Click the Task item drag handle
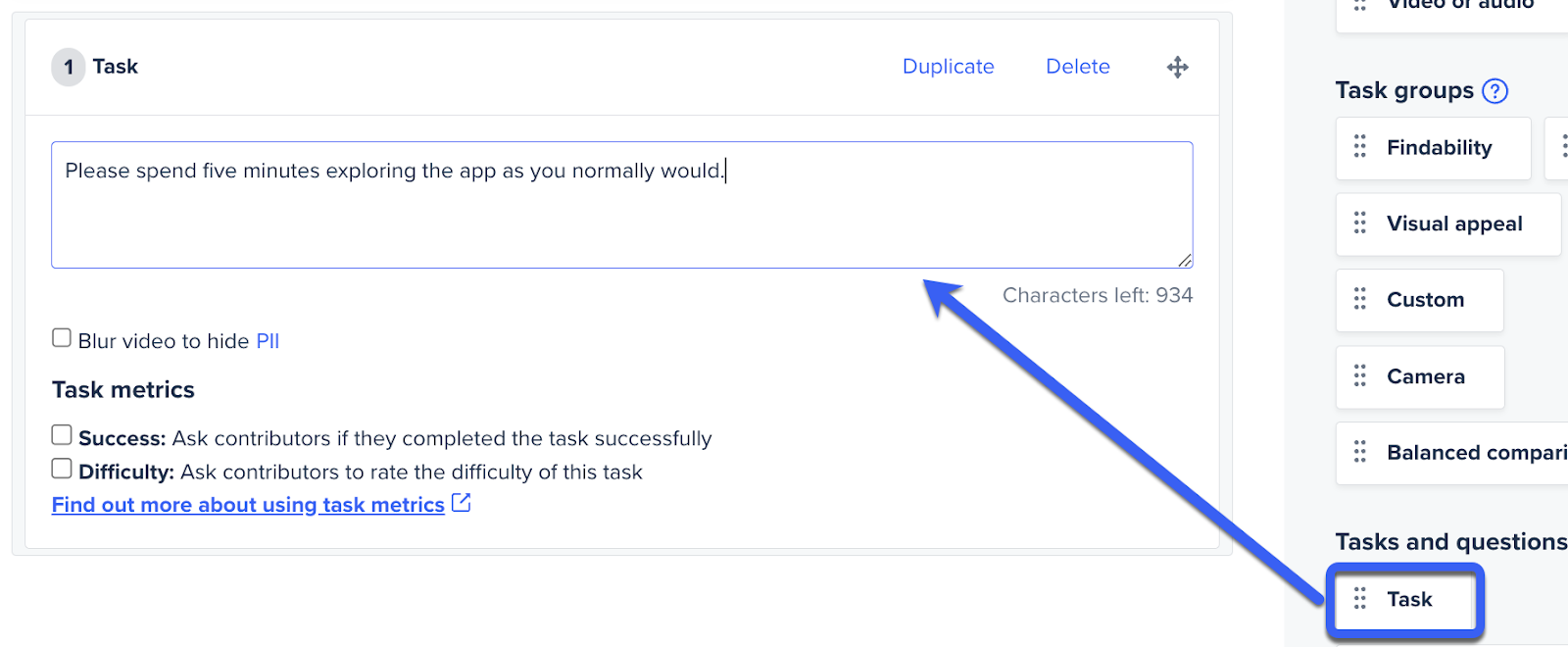Viewport: 1568px width, 647px height. tap(1360, 598)
